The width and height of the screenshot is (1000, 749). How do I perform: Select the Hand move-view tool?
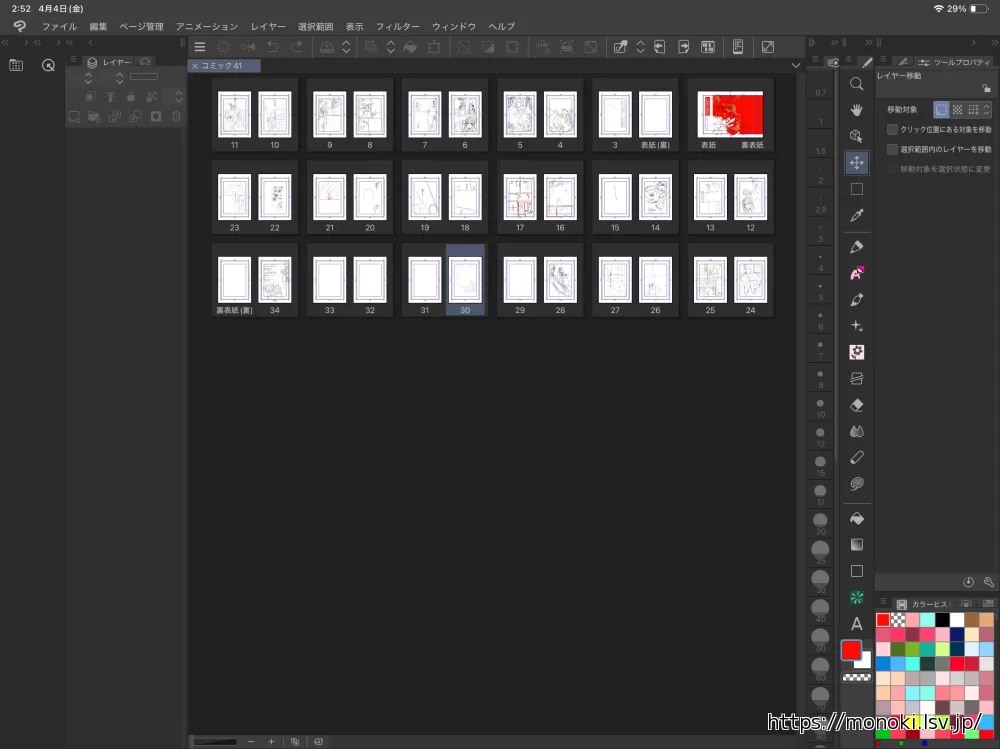click(856, 110)
